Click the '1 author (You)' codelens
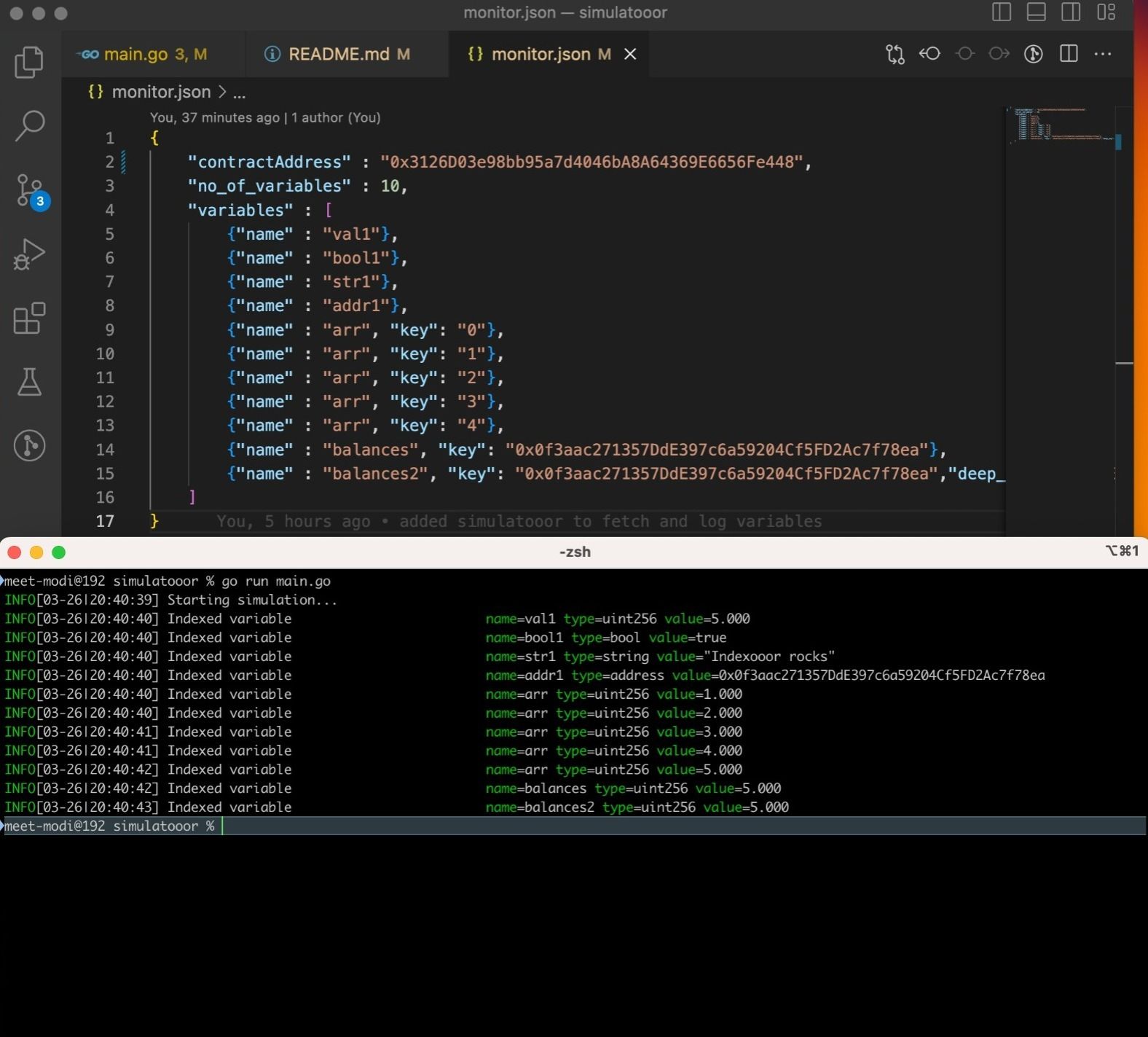 click(336, 117)
